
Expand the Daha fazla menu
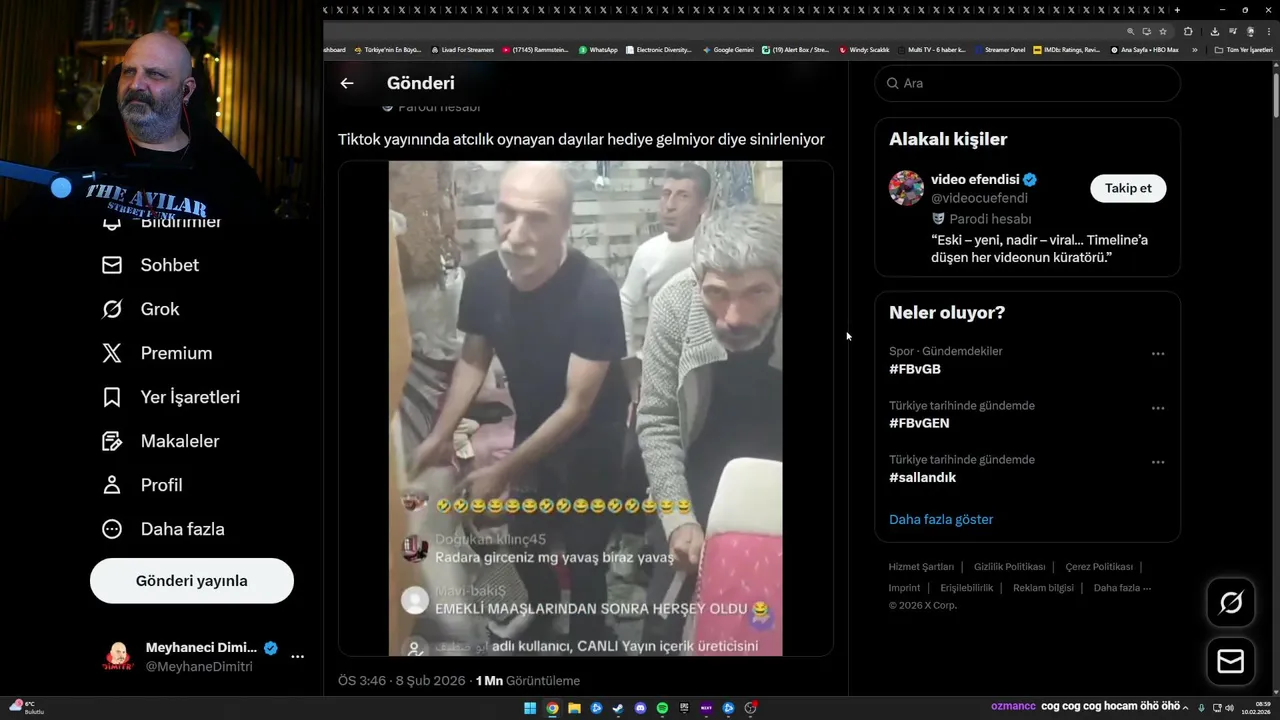click(x=163, y=529)
